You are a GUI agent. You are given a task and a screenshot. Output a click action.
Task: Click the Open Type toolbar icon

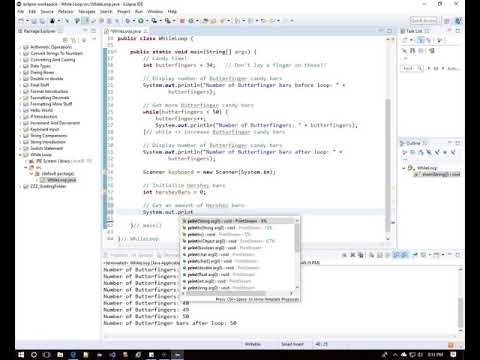206,21
